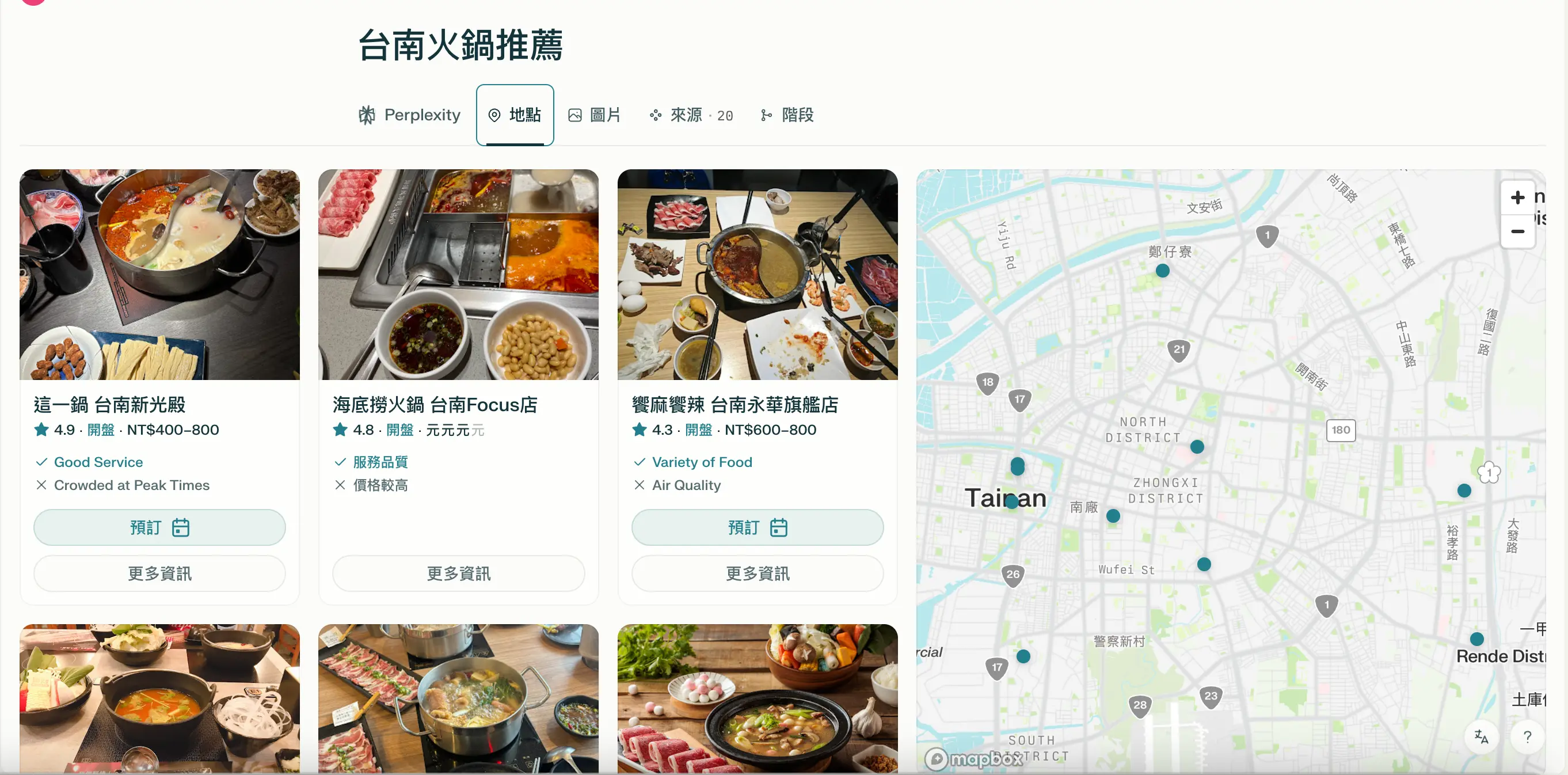Open the 圖片 tab

point(595,115)
